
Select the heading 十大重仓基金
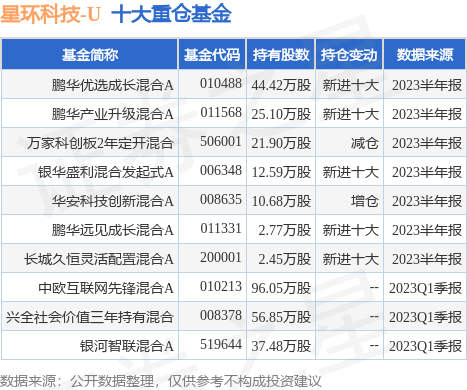coord(171,15)
